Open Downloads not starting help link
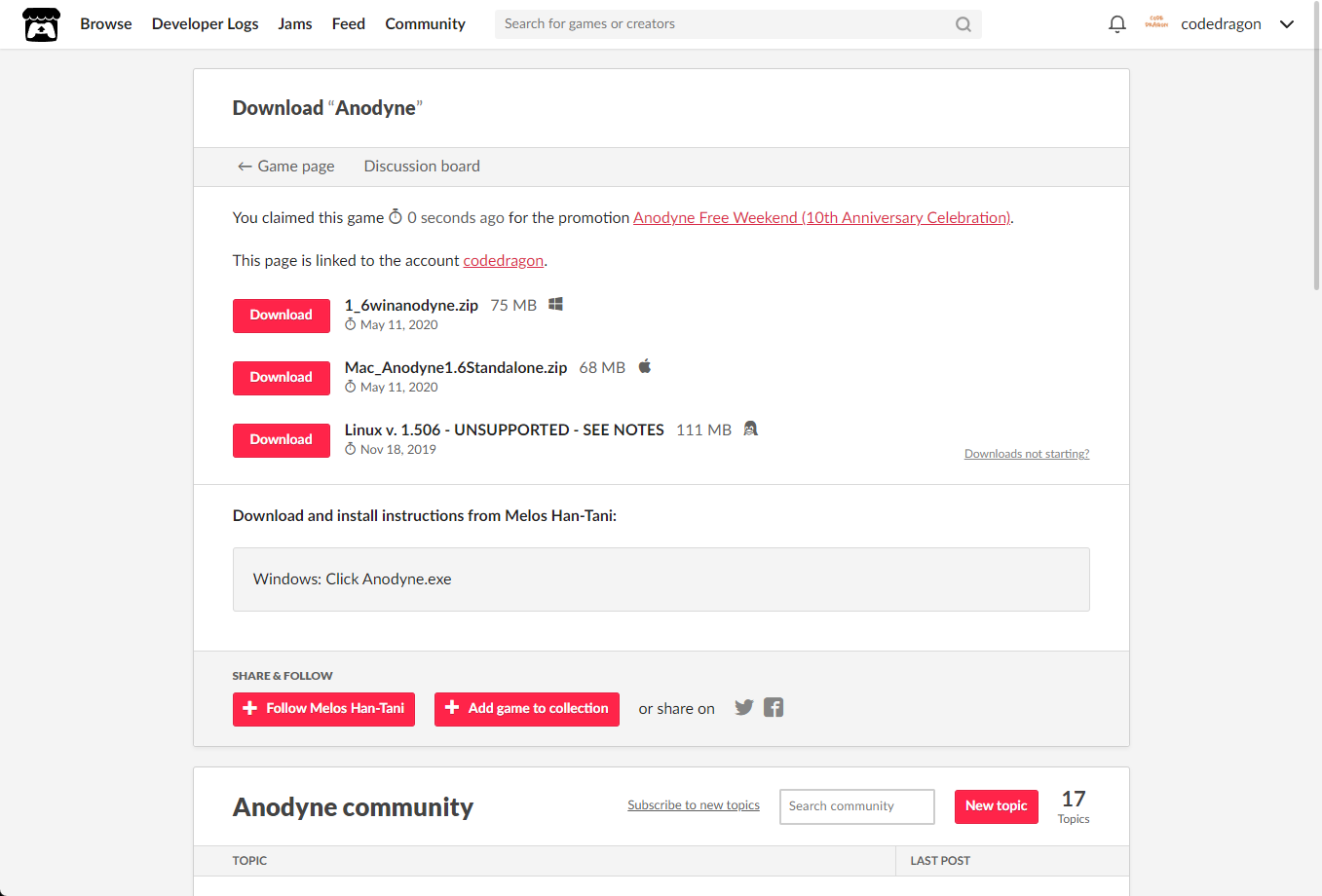 point(1027,454)
